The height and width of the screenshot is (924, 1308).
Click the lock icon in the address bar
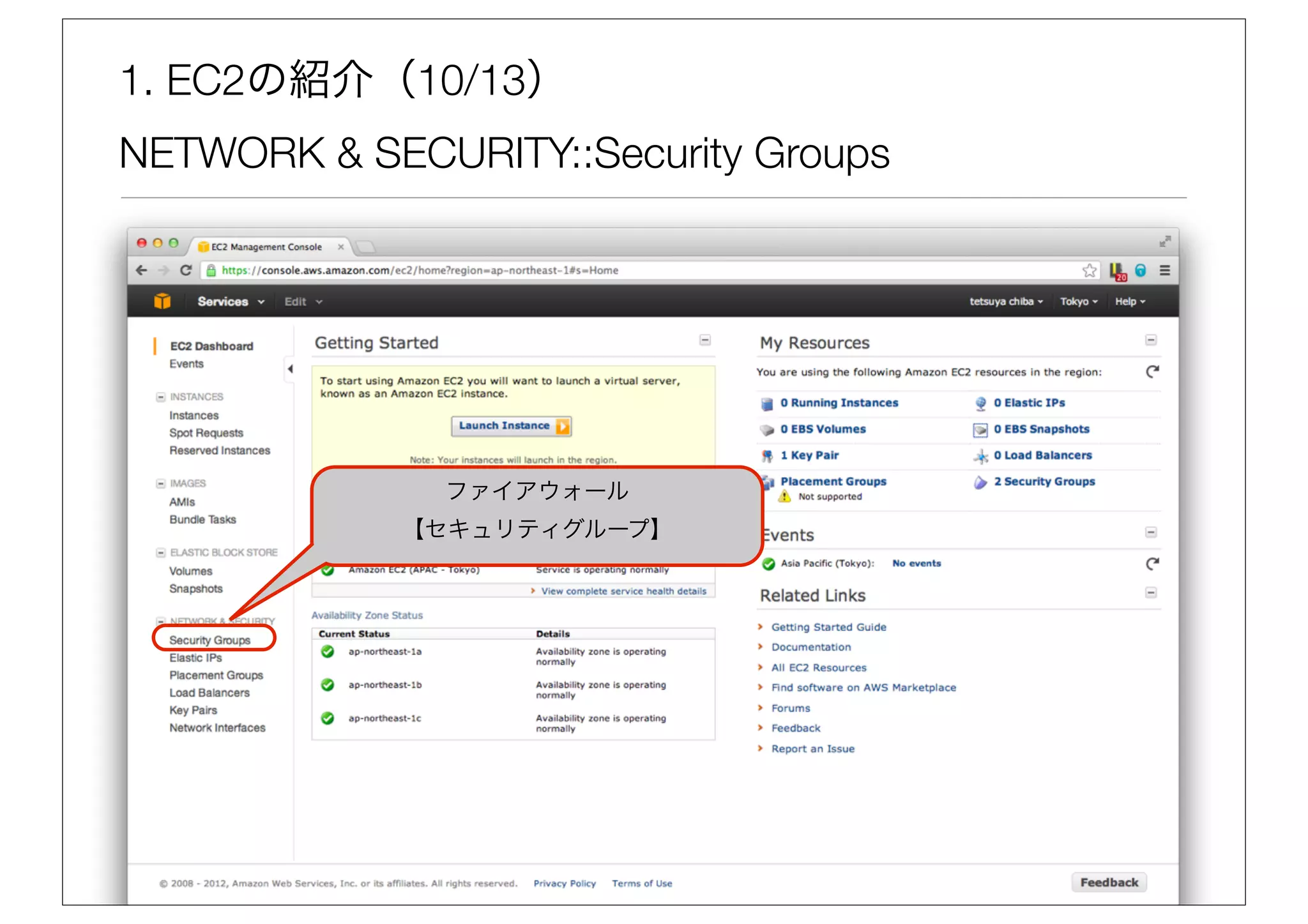[211, 270]
